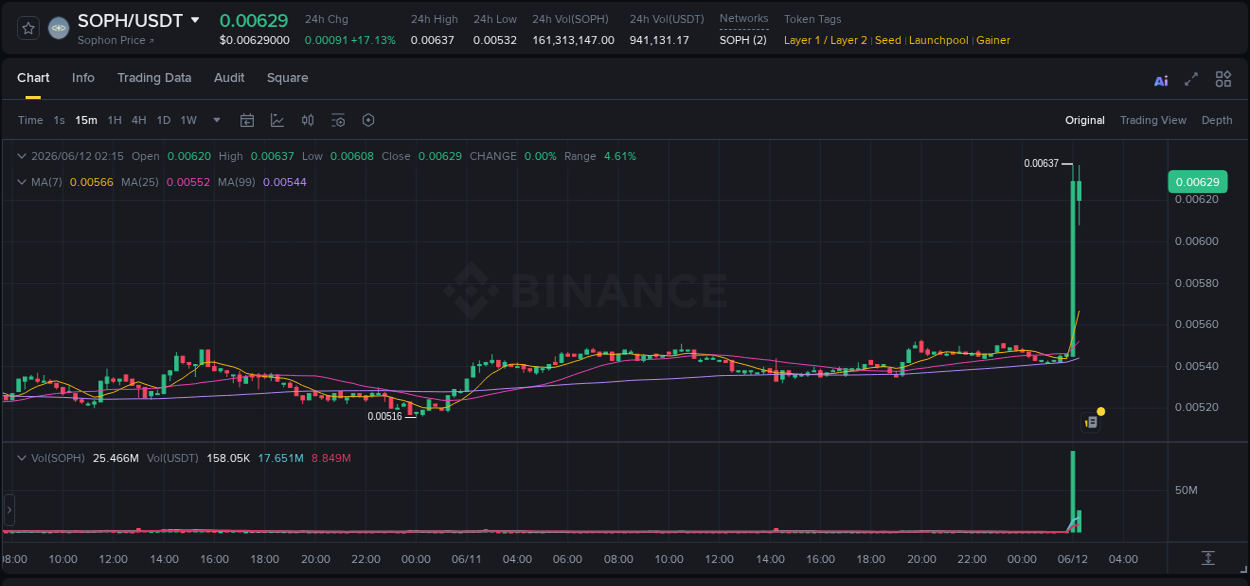Screen dimensions: 1250x586
Task: Open the chart layout grid icon
Action: pos(1223,79)
